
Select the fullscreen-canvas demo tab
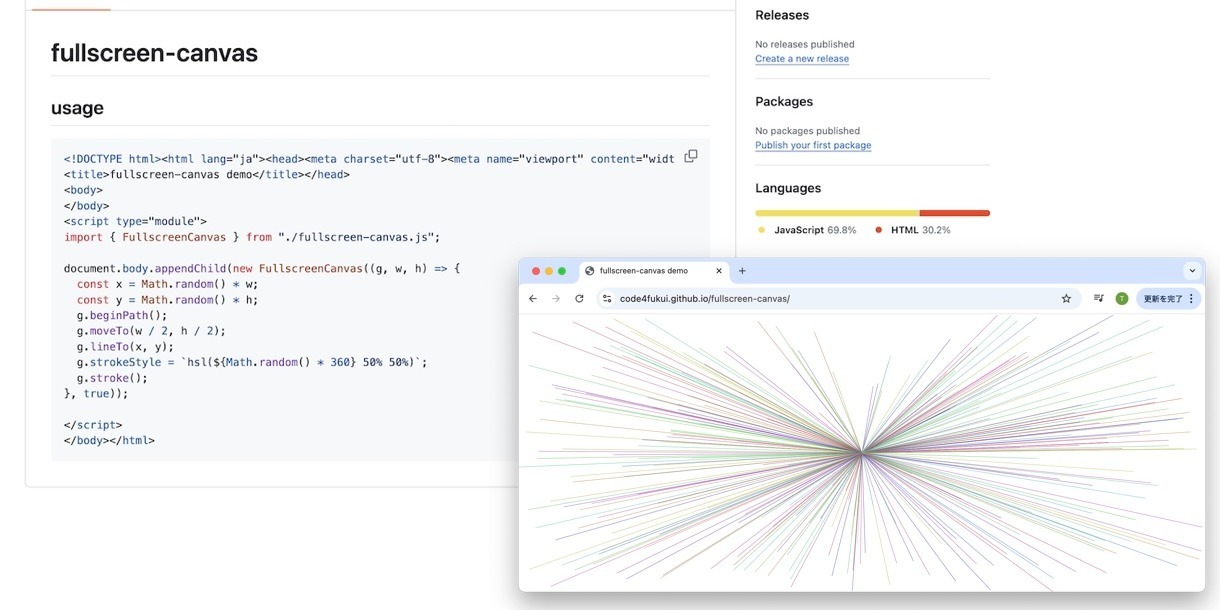[645, 271]
